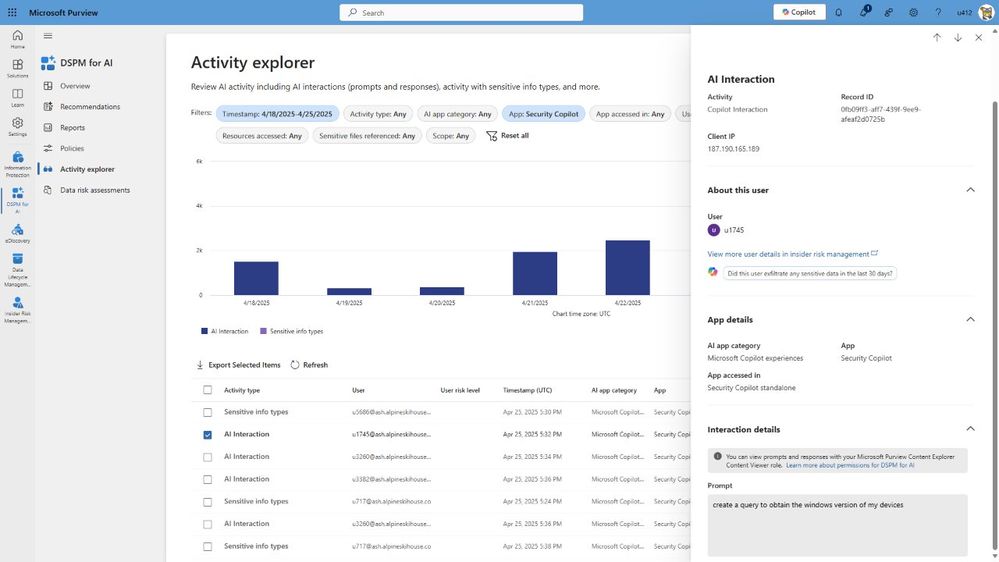
Task: Open Reports in DSPM navigation
Action: point(72,127)
